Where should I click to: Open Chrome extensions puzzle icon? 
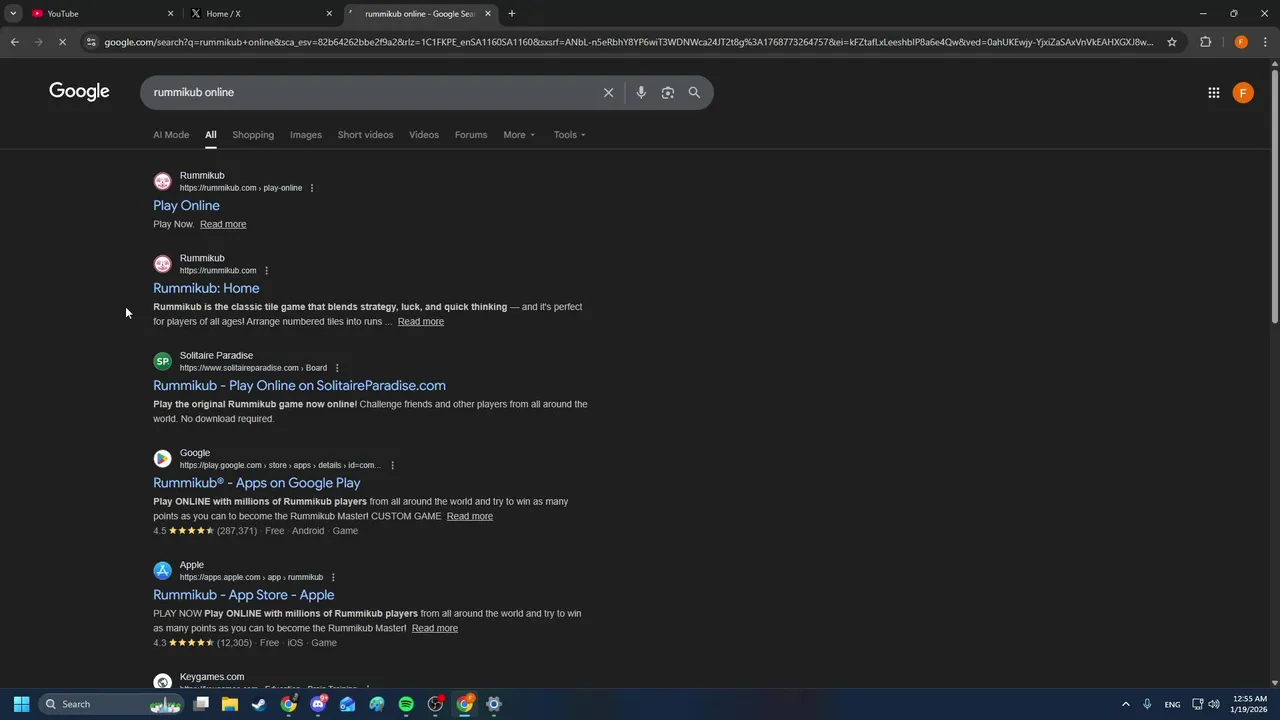[1205, 42]
